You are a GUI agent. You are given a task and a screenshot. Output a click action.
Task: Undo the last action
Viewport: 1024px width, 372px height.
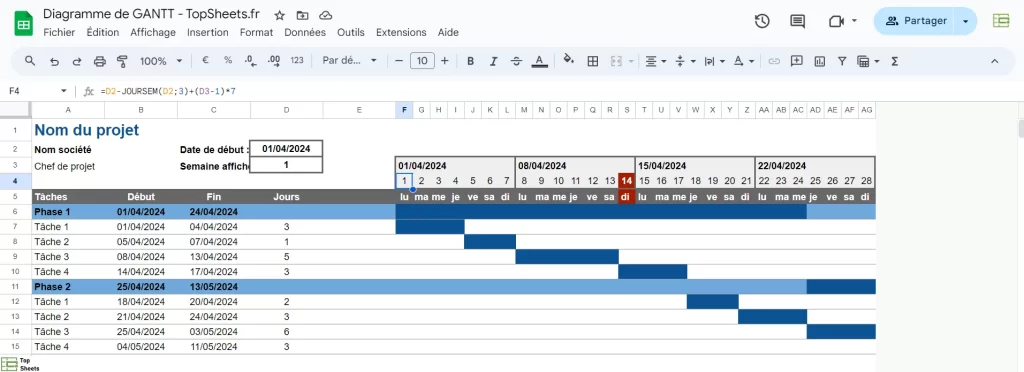54,61
